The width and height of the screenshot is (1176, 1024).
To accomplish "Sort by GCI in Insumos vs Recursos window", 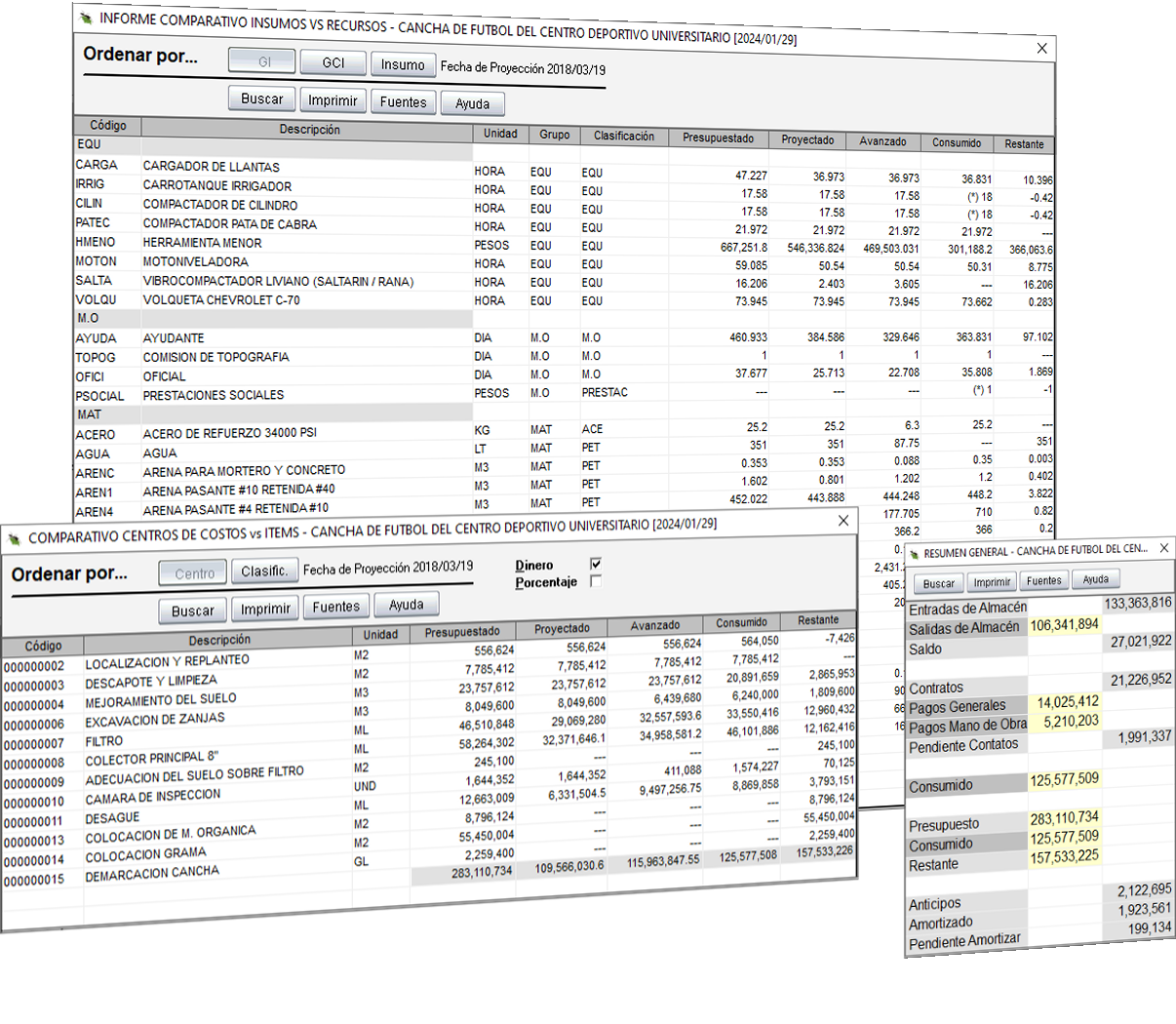I will click(333, 62).
